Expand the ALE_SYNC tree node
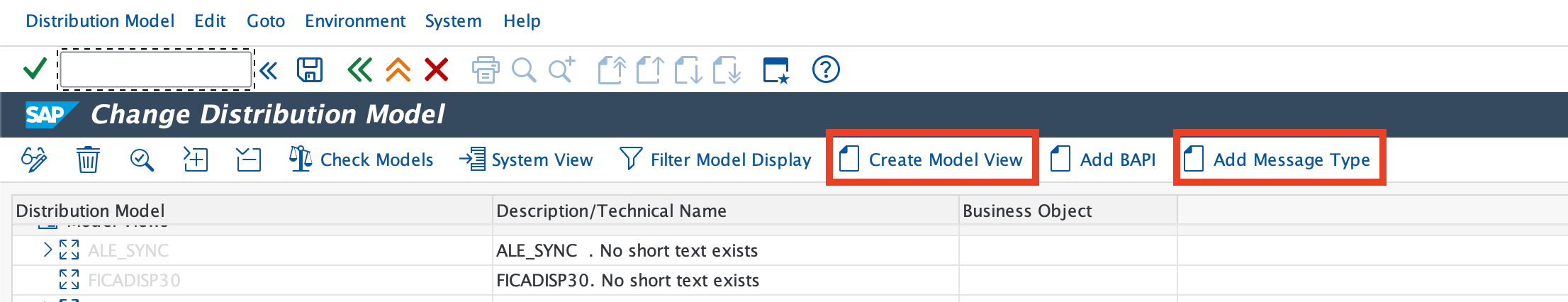This screenshot has width=1568, height=302. [x=47, y=250]
